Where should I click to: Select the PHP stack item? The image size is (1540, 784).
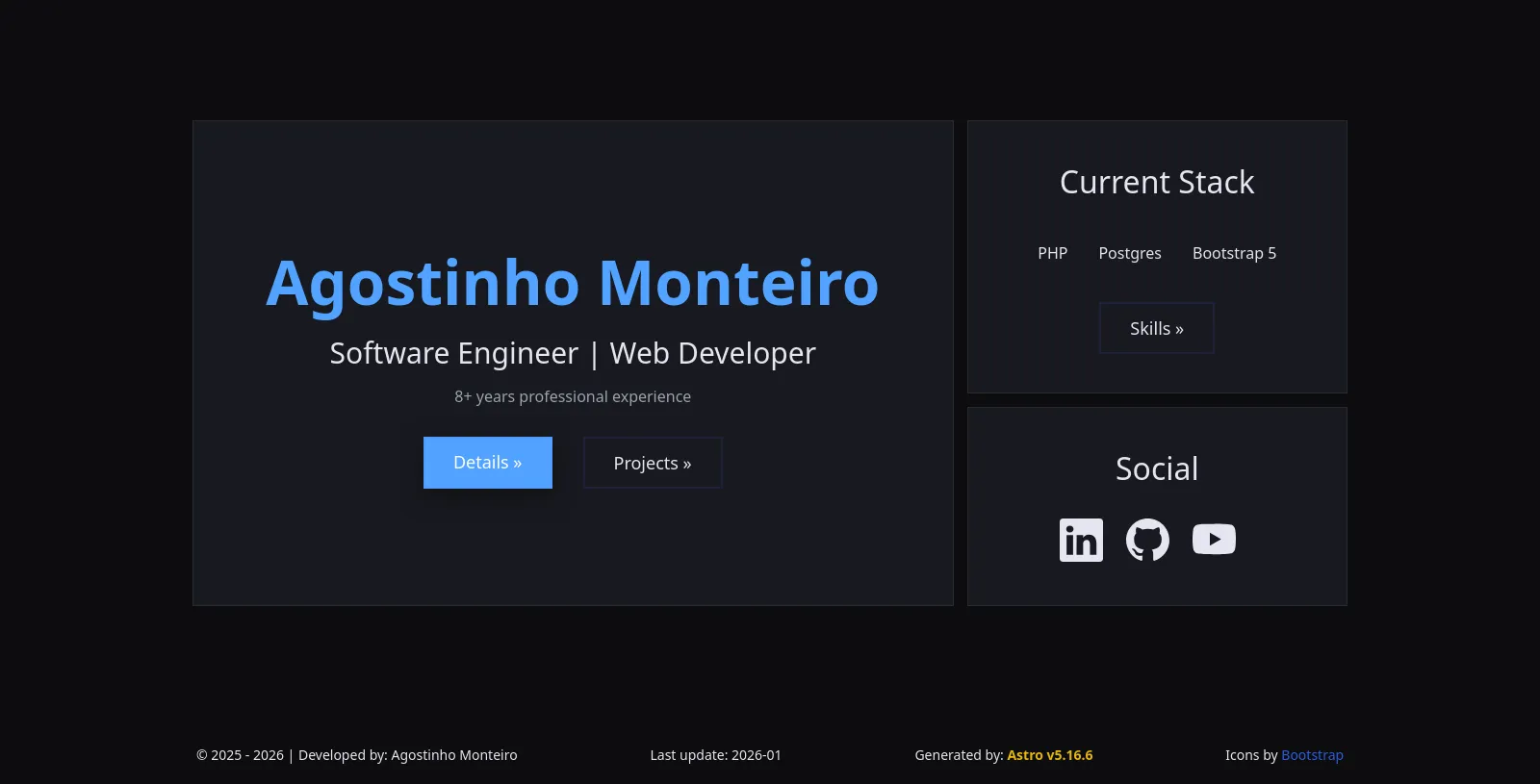[1053, 253]
